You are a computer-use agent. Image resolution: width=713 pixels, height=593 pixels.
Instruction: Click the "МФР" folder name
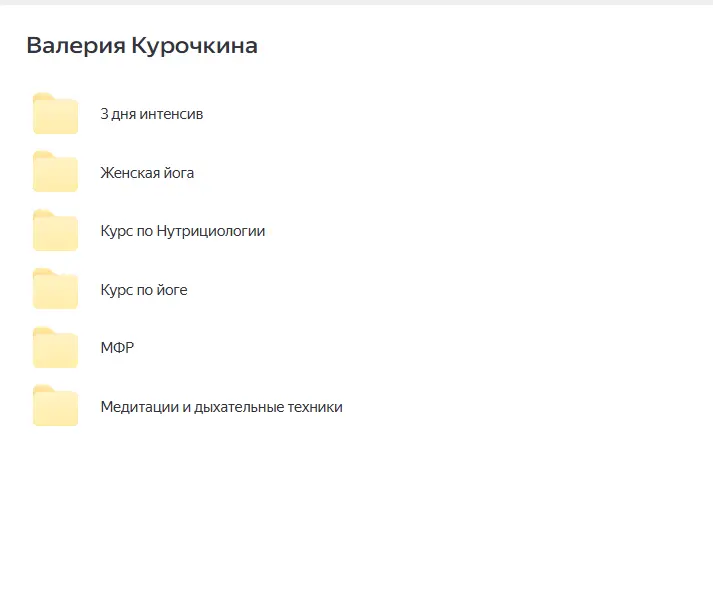117,348
